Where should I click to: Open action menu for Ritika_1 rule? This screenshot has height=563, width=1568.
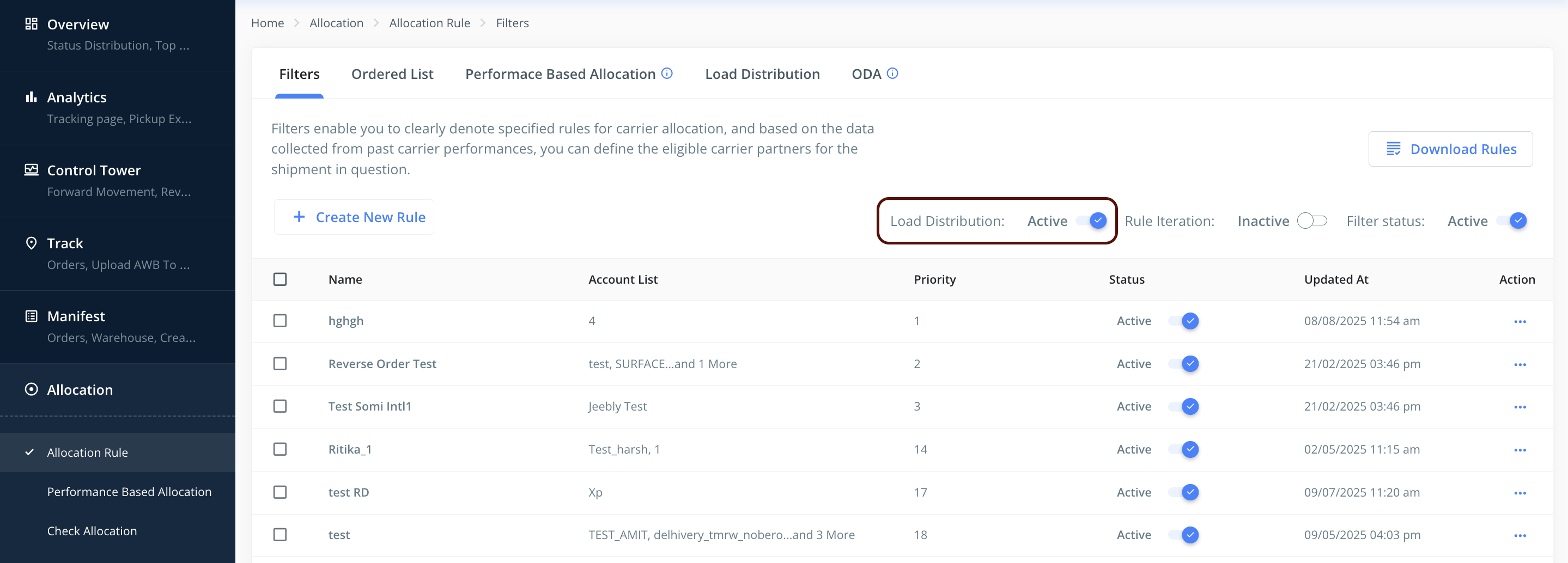(x=1520, y=450)
